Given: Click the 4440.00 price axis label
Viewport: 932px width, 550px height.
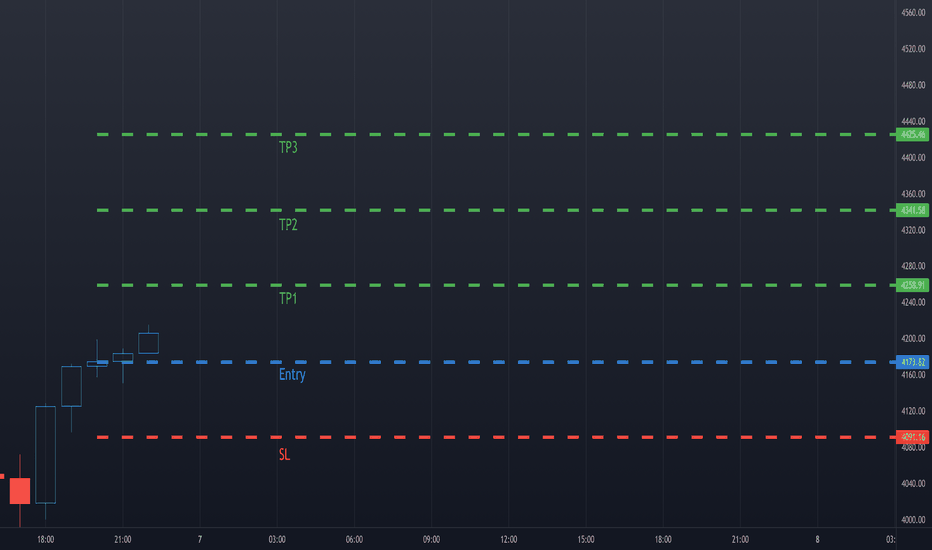Looking at the screenshot, I should (x=913, y=121).
